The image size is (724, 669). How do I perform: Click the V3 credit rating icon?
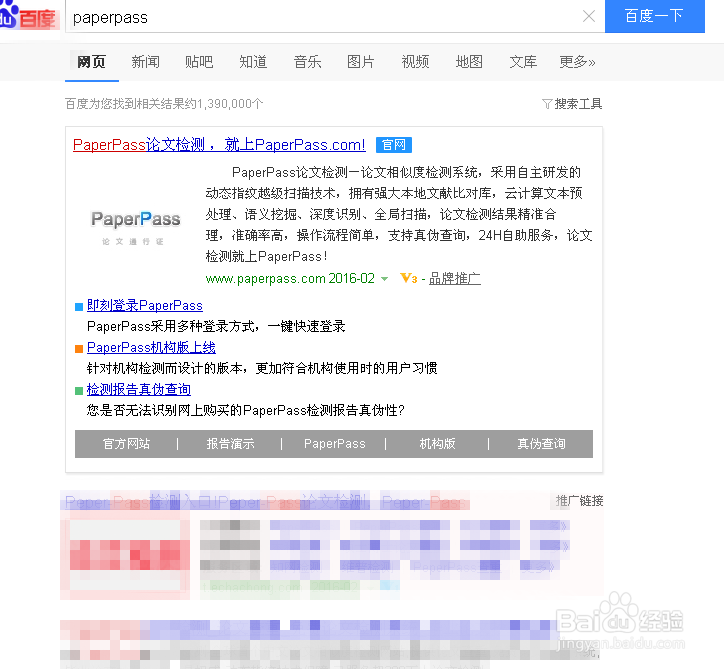pyautogui.click(x=409, y=278)
